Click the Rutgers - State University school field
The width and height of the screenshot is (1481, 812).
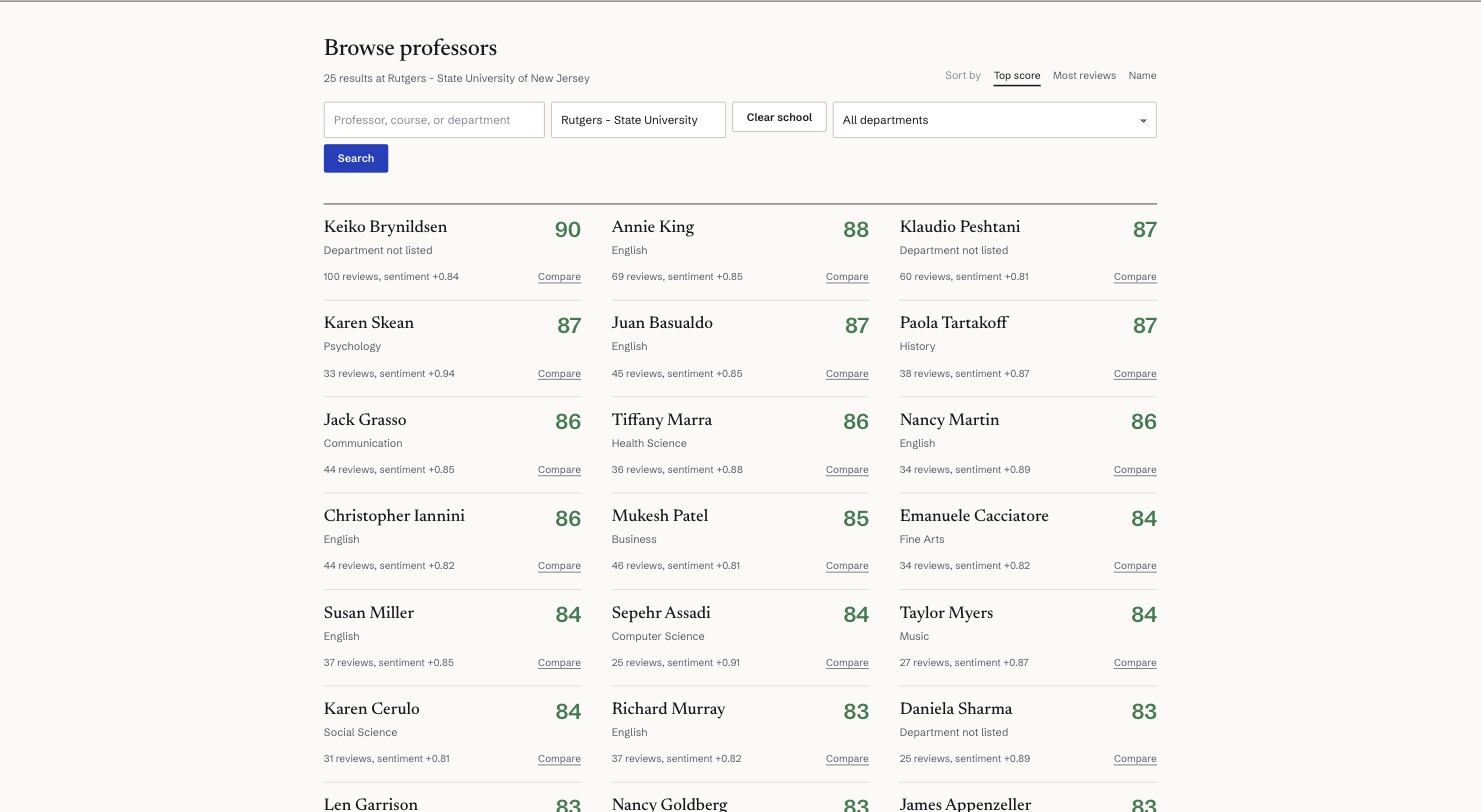(x=638, y=120)
